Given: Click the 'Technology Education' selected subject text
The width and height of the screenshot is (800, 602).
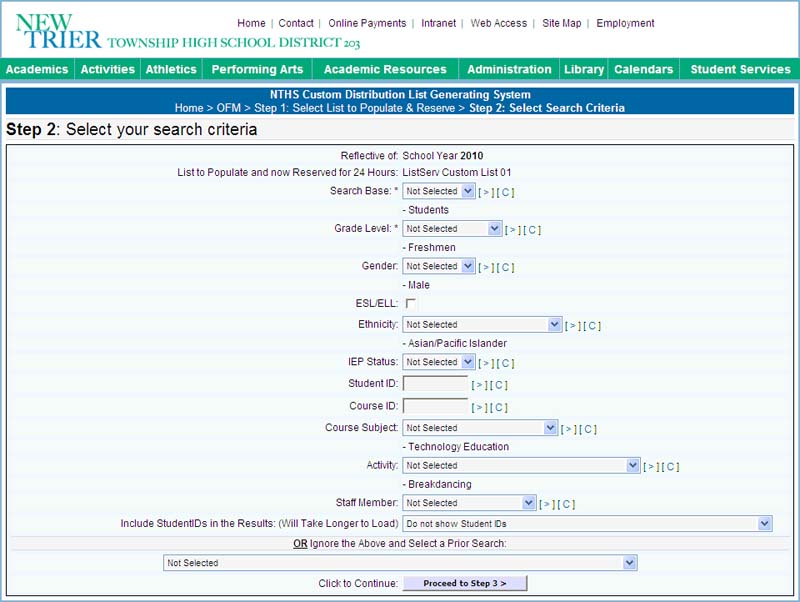Looking at the screenshot, I should pyautogui.click(x=458, y=447).
